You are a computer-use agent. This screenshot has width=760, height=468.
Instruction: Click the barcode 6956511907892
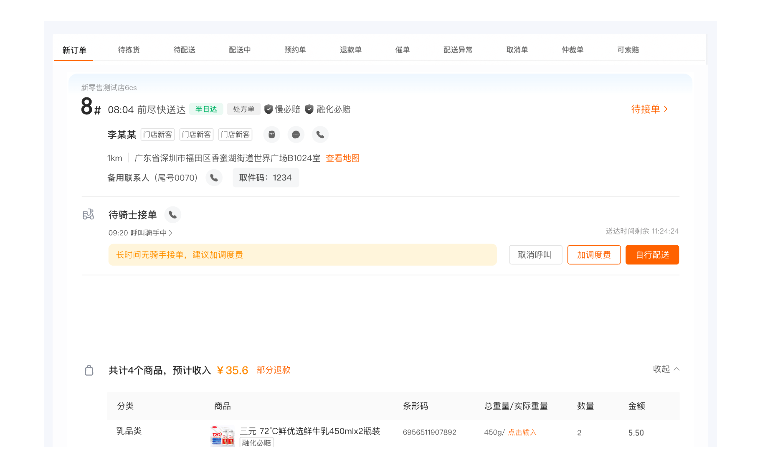429,432
